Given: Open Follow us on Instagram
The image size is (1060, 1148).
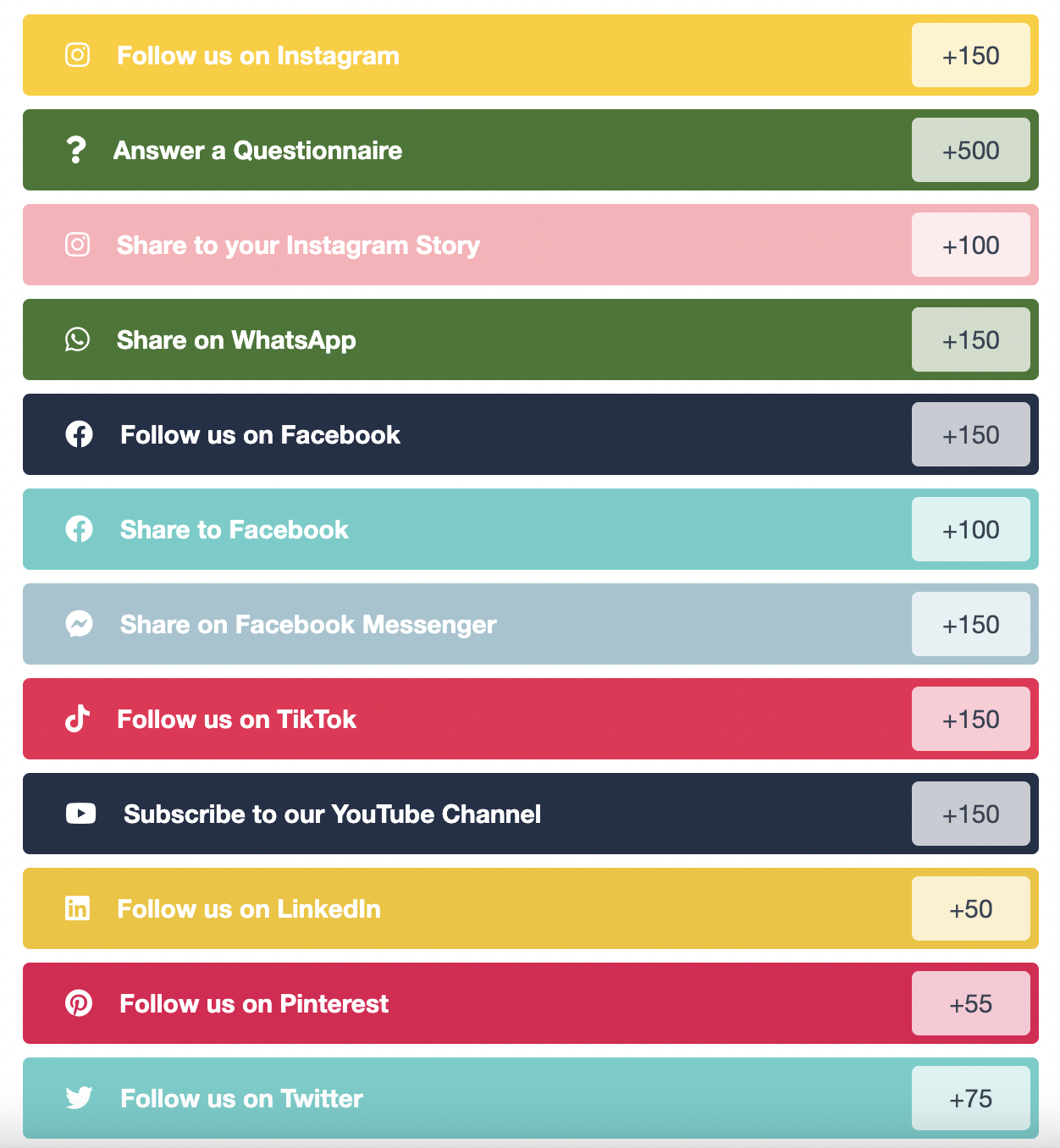Looking at the screenshot, I should tap(258, 56).
